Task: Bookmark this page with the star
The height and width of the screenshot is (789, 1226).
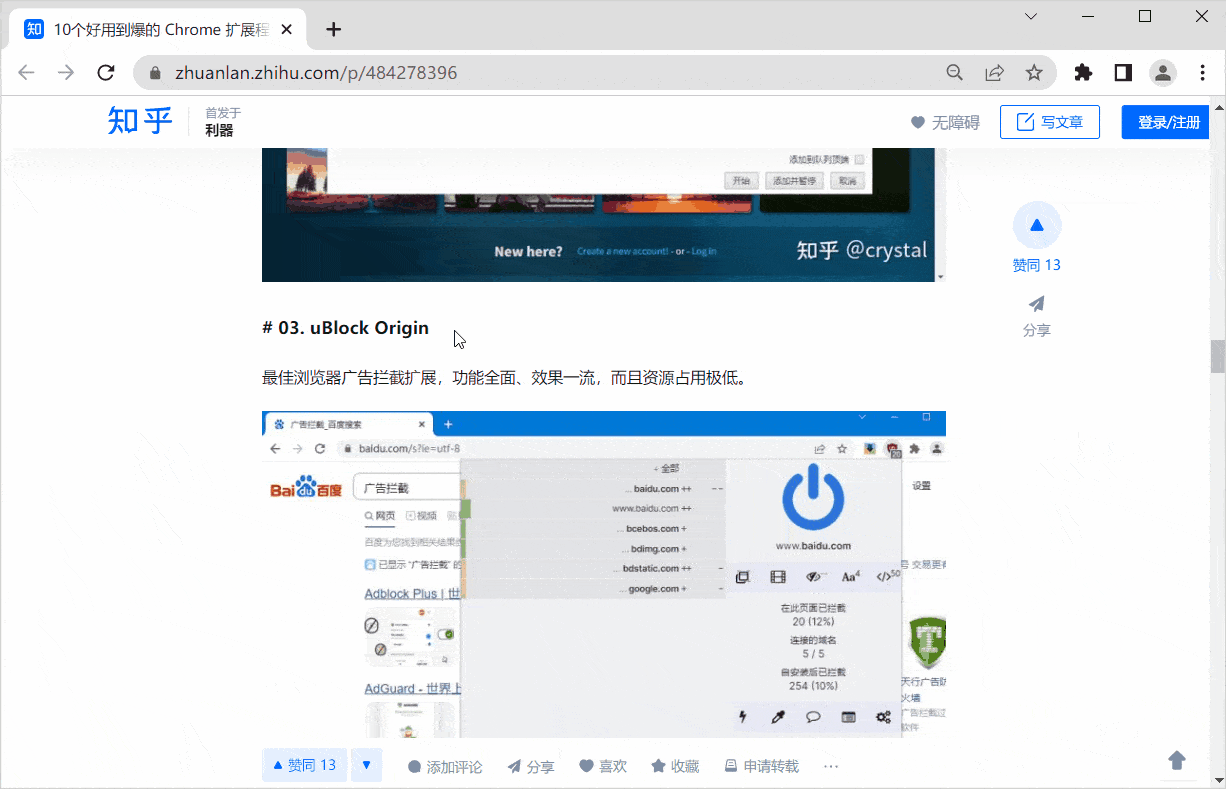Action: 1034,73
